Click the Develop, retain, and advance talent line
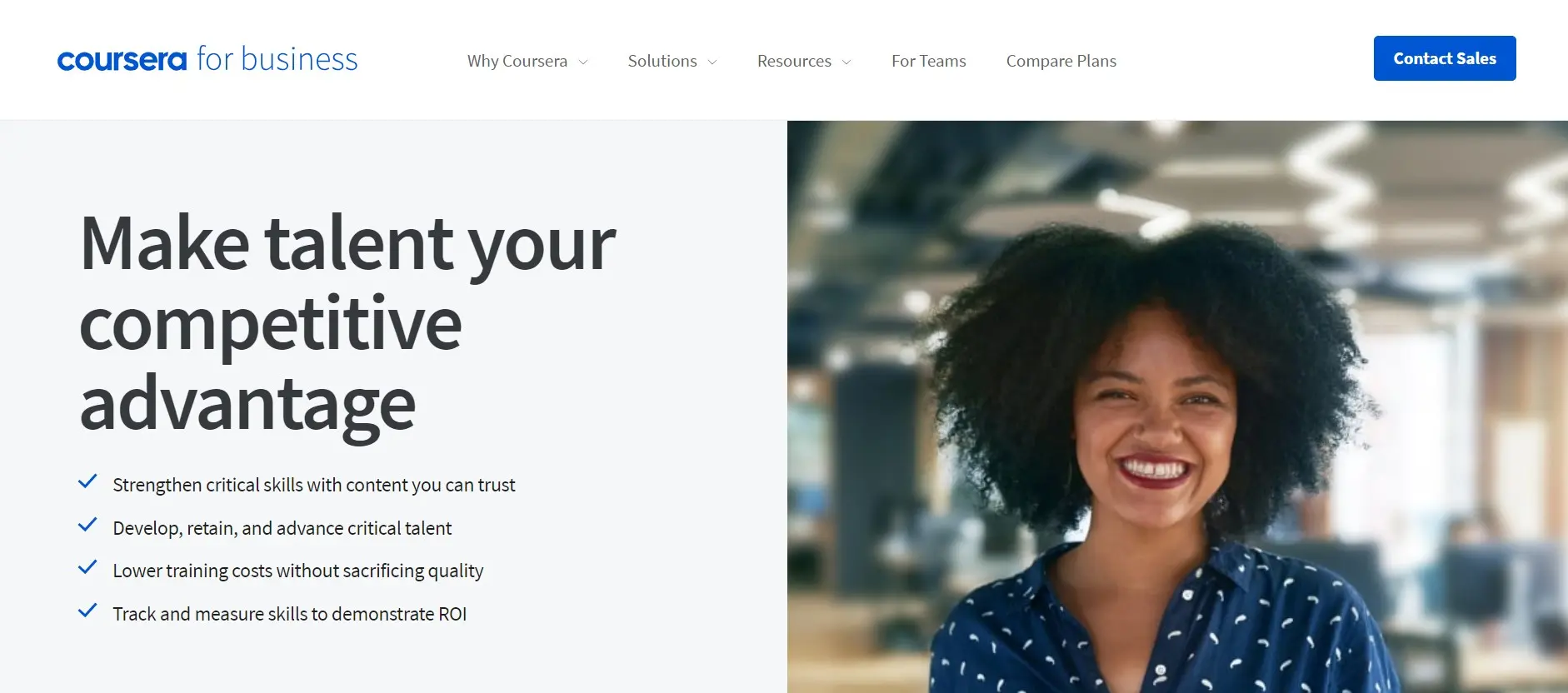Screen dimensions: 1568x693 [282, 528]
